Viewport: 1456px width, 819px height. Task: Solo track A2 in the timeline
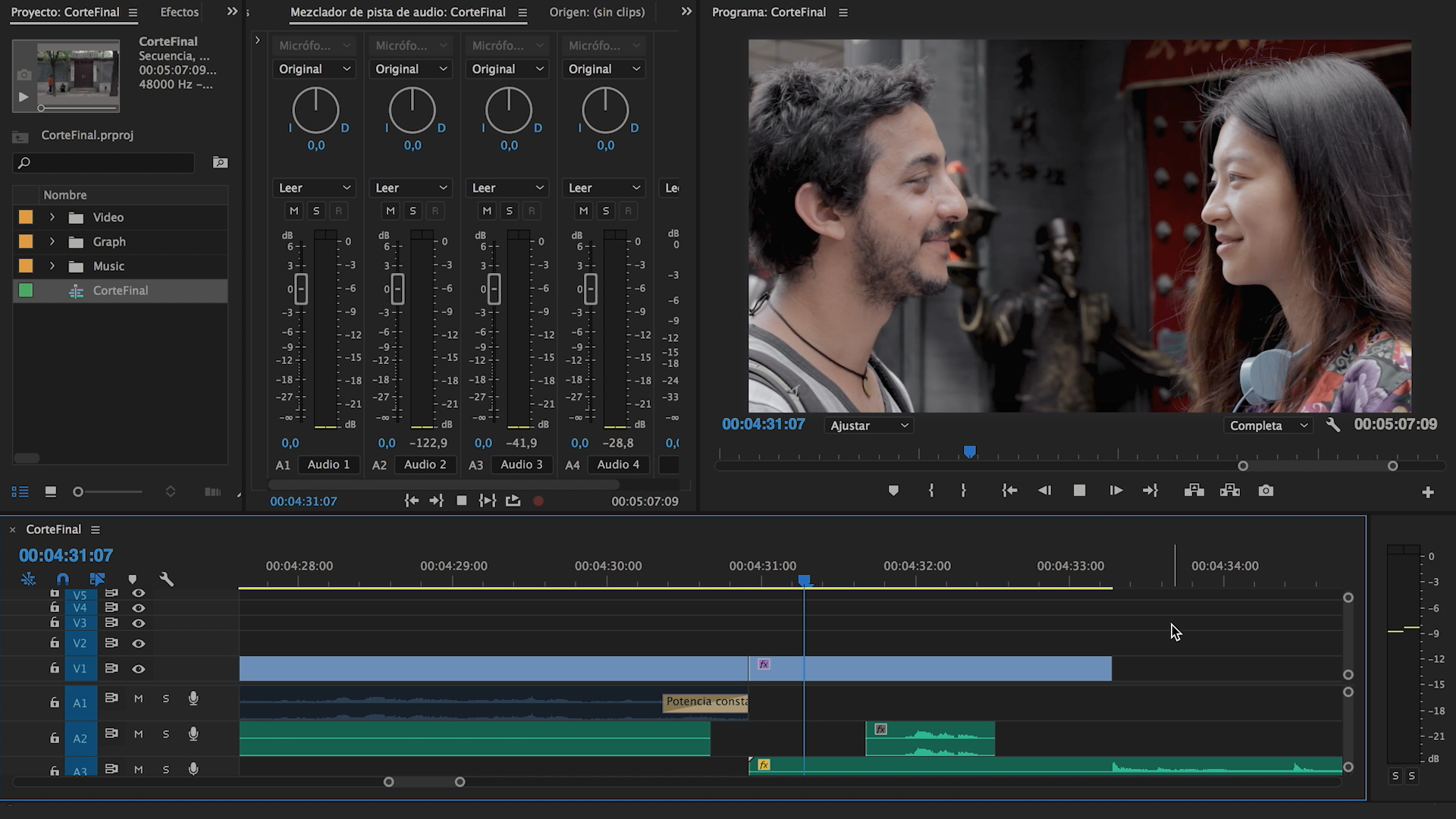[166, 734]
